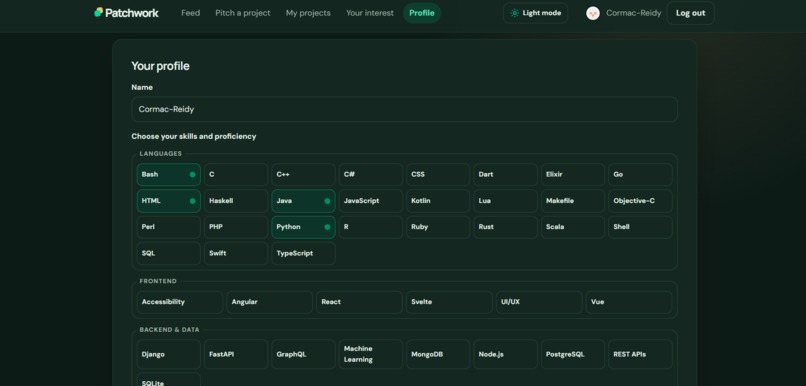Image resolution: width=806 pixels, height=386 pixels.
Task: Select the C# skill chip
Action: click(371, 175)
